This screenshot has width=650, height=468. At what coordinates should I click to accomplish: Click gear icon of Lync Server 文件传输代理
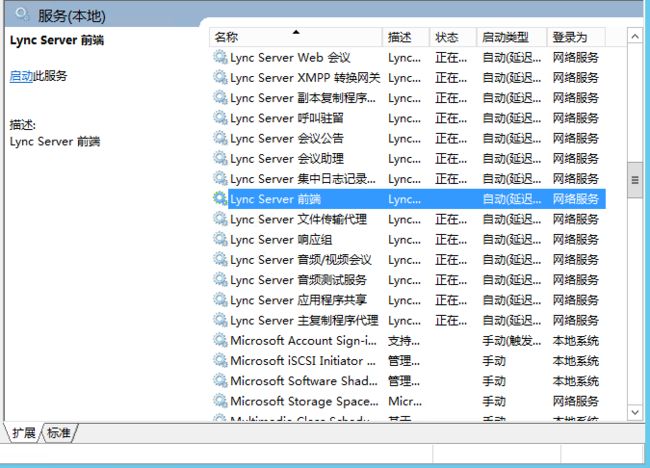click(x=220, y=219)
